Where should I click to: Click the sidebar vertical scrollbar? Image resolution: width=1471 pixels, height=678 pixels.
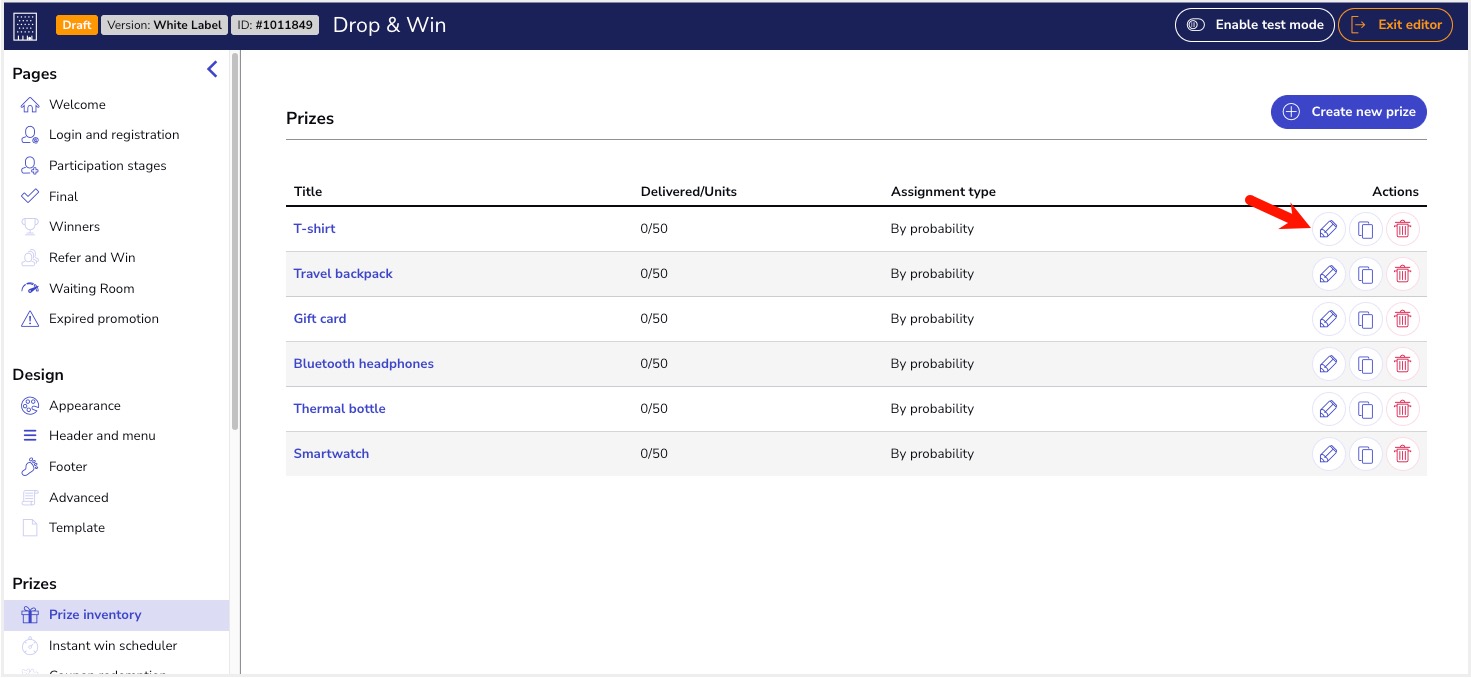235,240
